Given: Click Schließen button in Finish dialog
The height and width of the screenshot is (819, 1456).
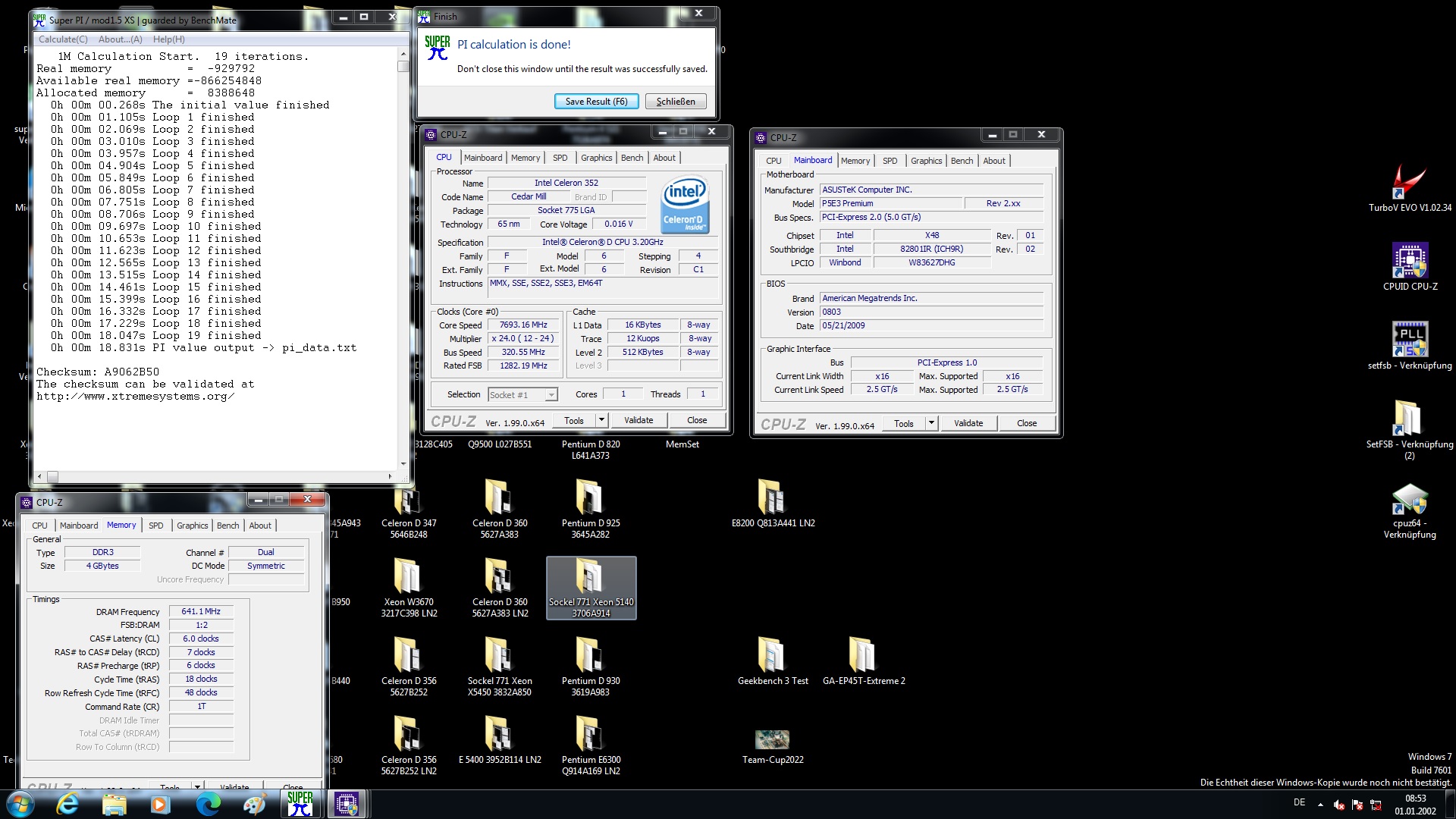Looking at the screenshot, I should 676,102.
